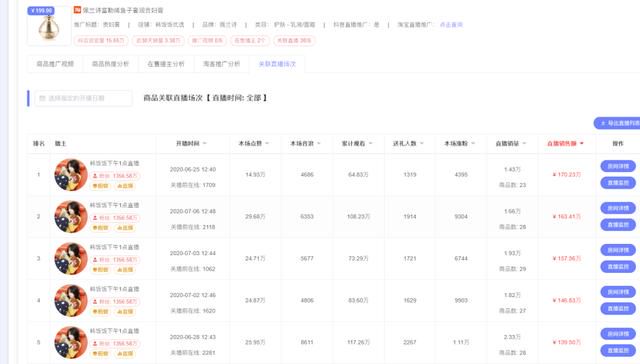Switch to the 商品推广视频 tab
Screen dimensions: 640x364
(55, 64)
